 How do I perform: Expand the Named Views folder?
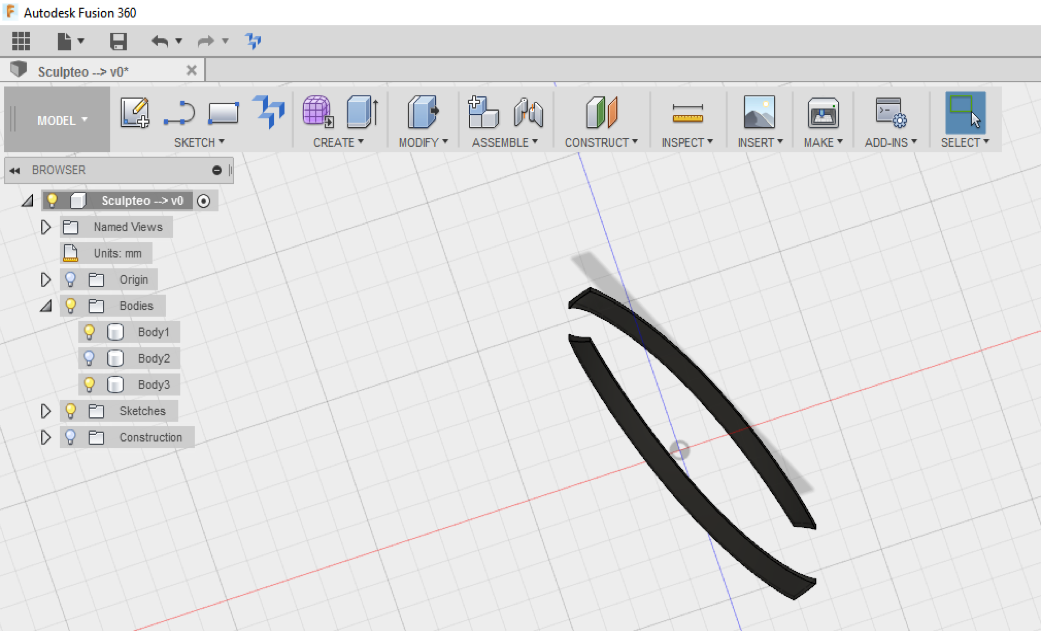45,227
